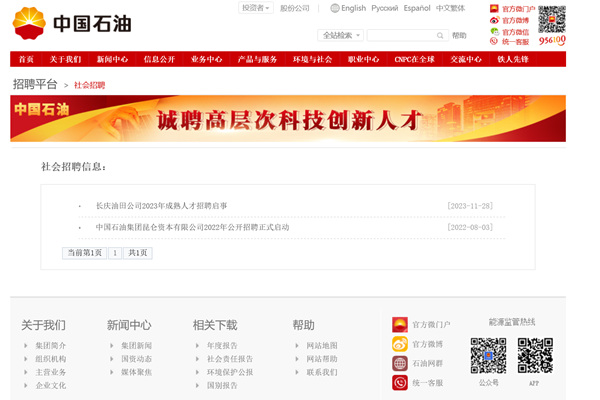Click the 2023-11-28 date text
This screenshot has width=600, height=400.
coord(470,206)
